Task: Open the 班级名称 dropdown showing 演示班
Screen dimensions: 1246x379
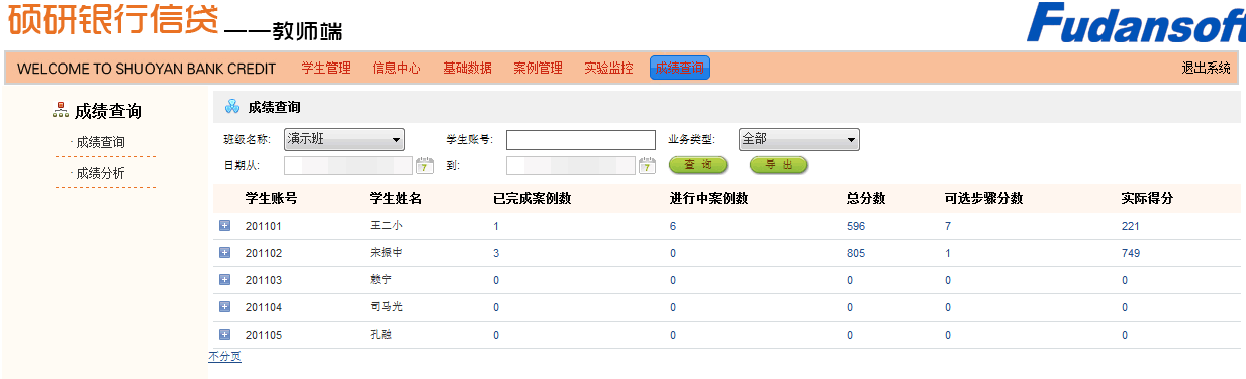Action: coord(344,139)
